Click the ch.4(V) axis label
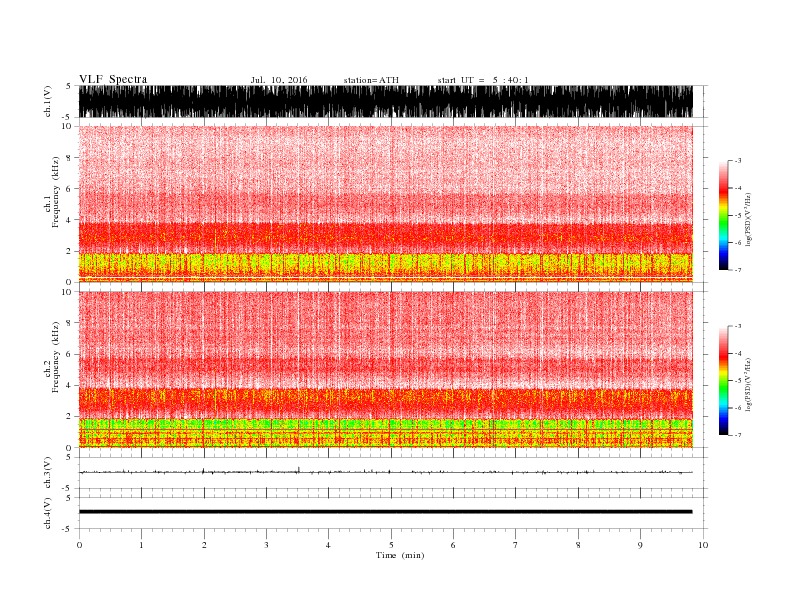The width and height of the screenshot is (792, 612). (48, 513)
